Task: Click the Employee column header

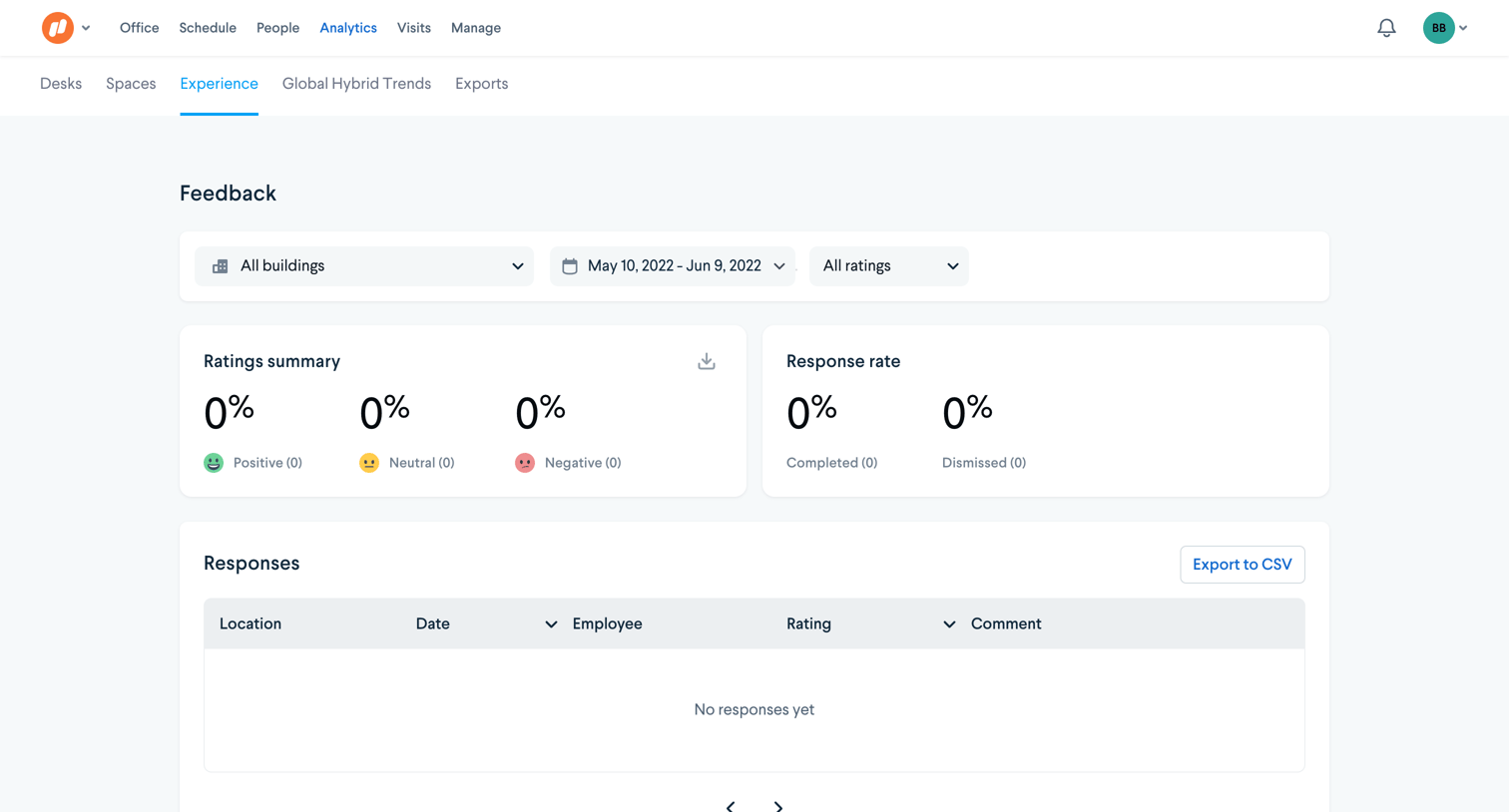Action: pyautogui.click(x=607, y=623)
